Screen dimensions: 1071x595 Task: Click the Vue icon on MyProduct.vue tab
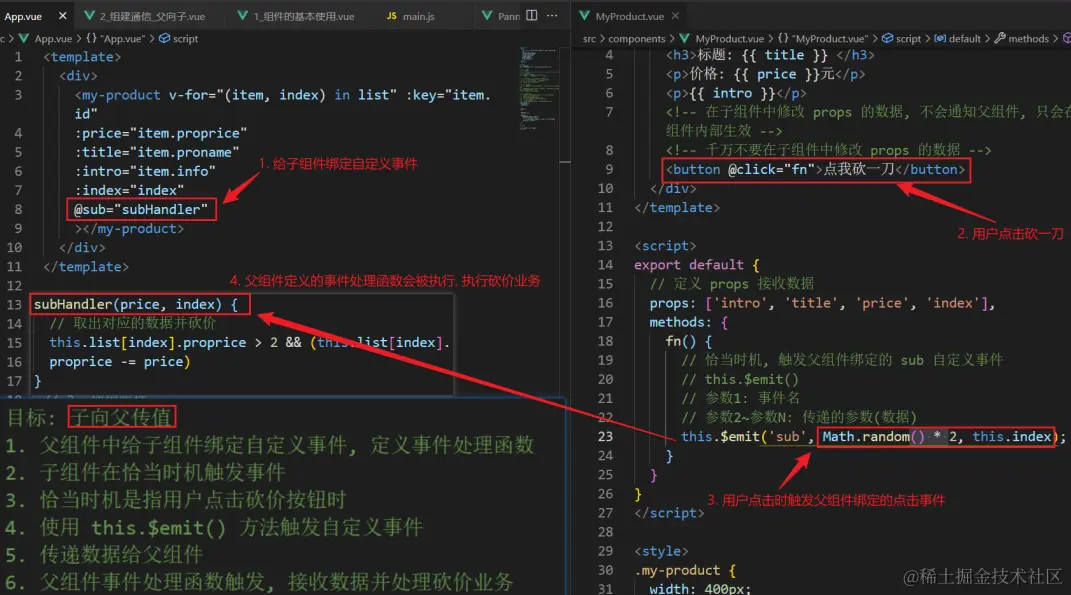(585, 16)
